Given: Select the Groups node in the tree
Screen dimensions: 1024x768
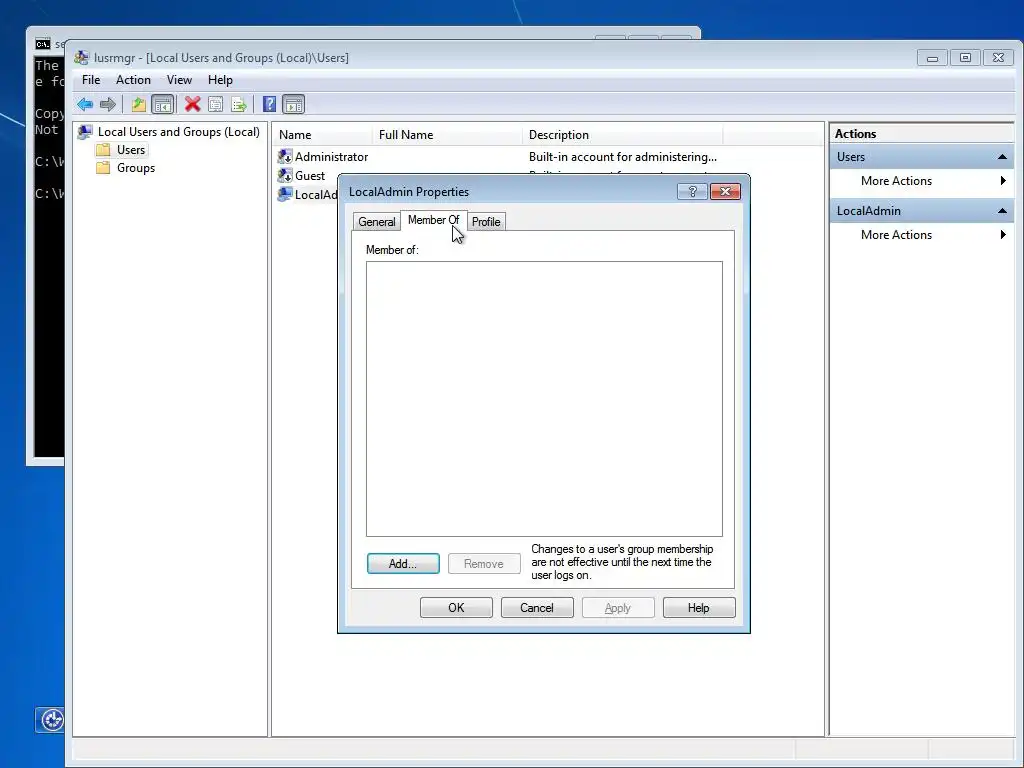Looking at the screenshot, I should tap(136, 168).
